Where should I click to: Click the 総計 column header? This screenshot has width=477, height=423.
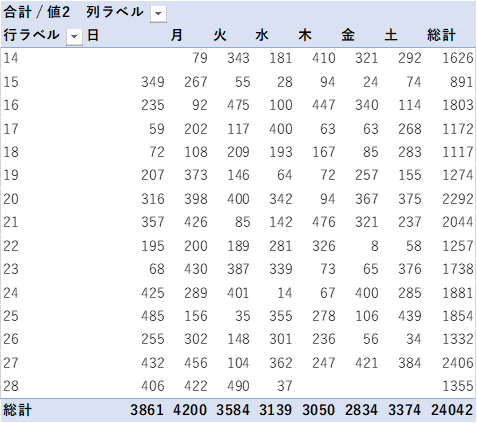click(x=441, y=35)
